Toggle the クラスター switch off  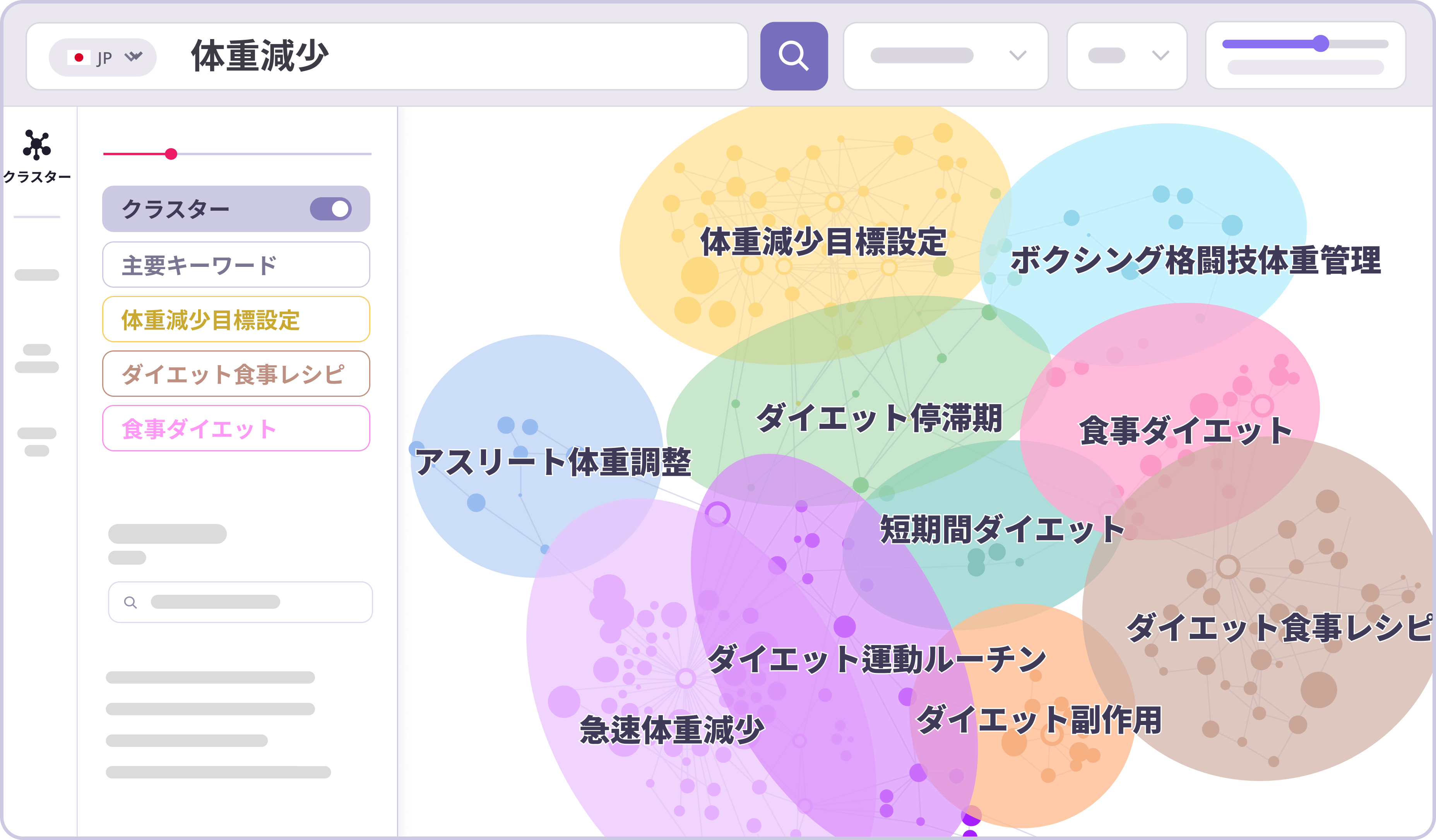330,209
